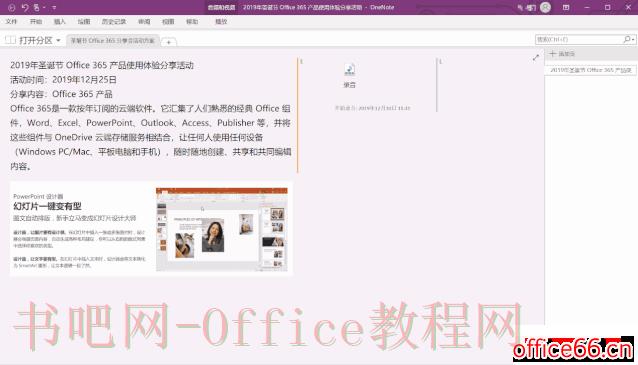Click the recording timestamp text line
Screen dimensions: 638x365
(372, 108)
